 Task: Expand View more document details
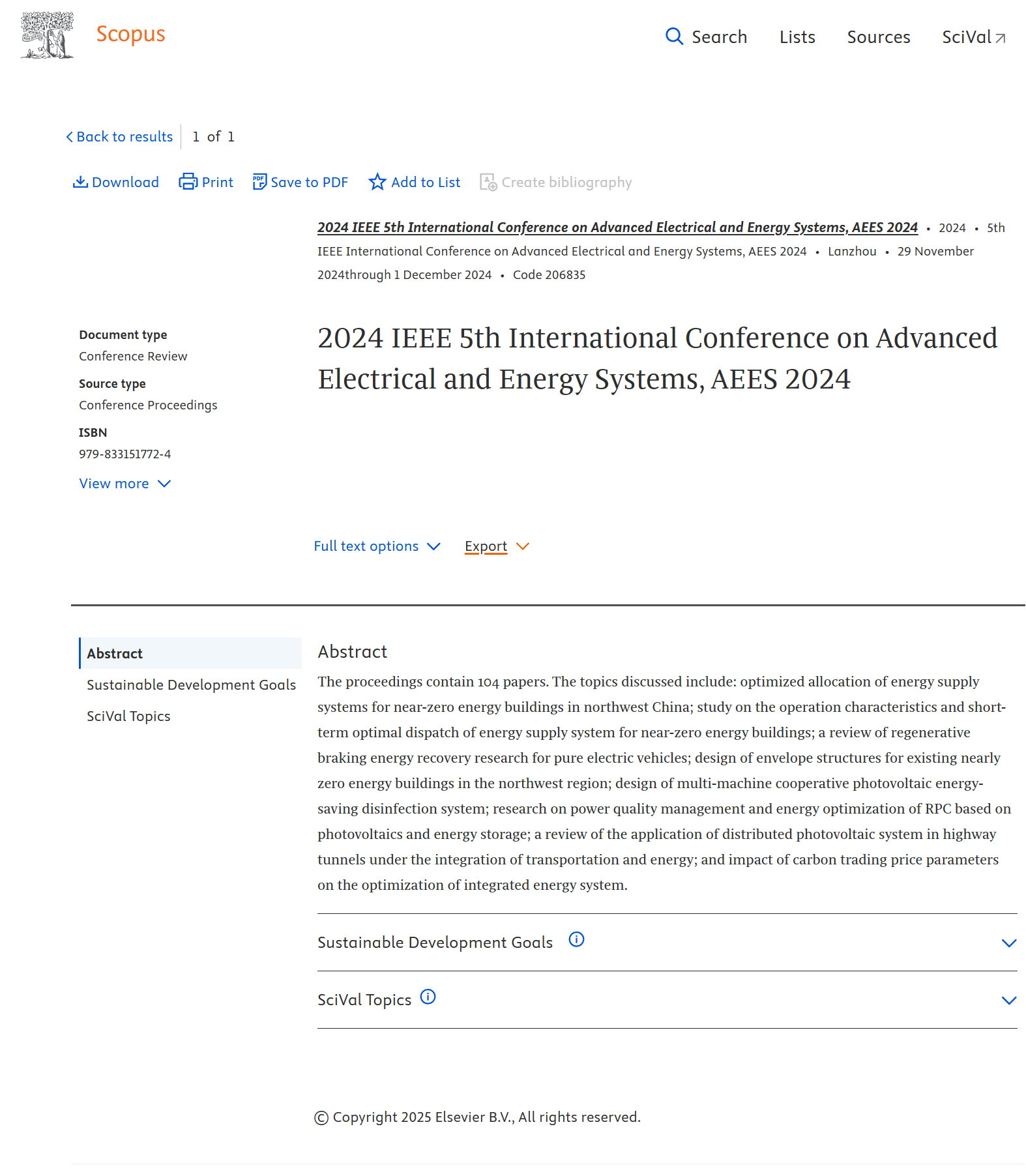[x=125, y=484]
